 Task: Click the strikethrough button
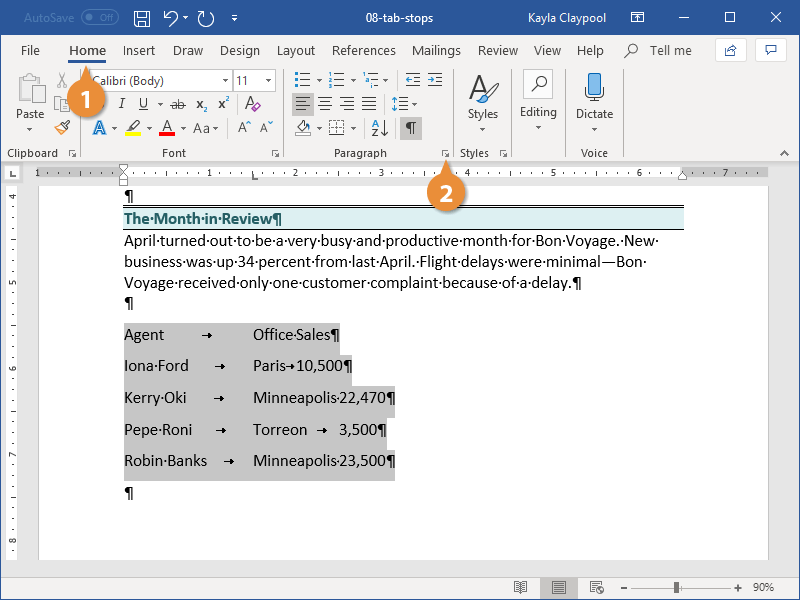(x=178, y=104)
